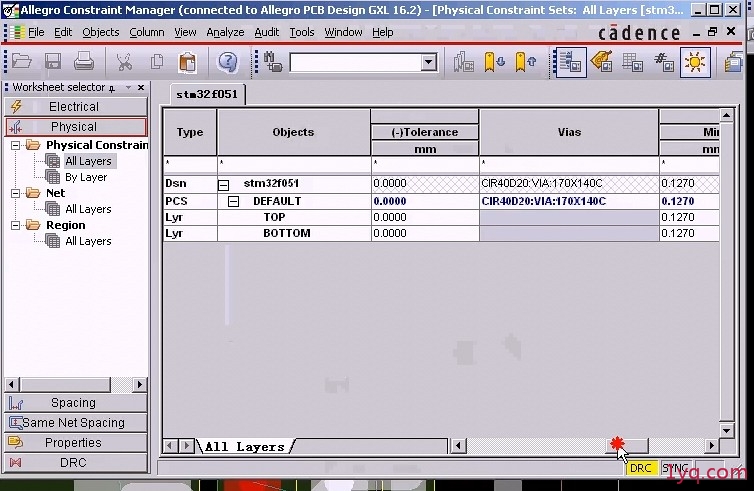Click DEFAULT row Vias cell CIR40D20:VIA:170X140C

569,201
